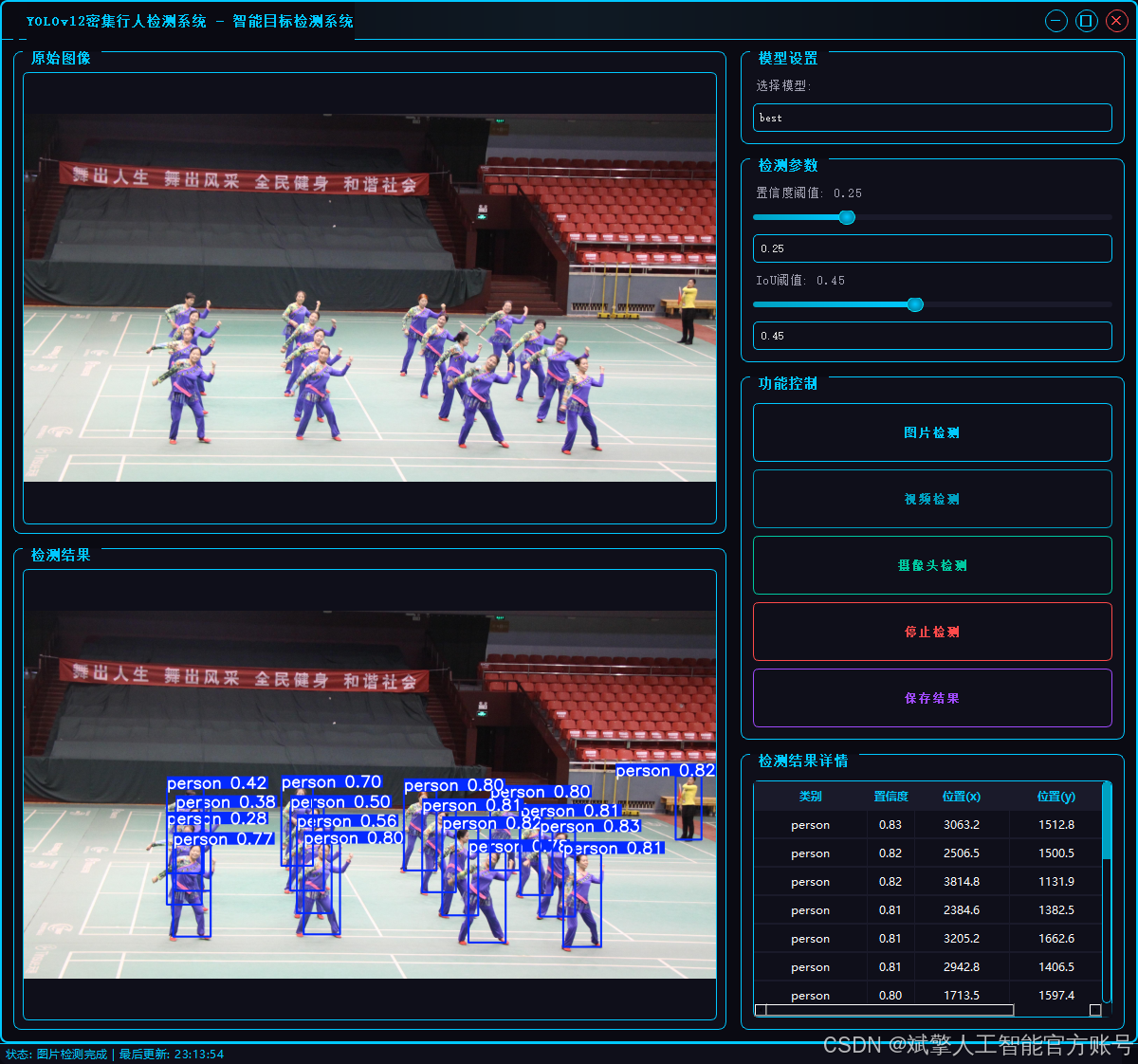Select the cell with y position 1382.5

coord(1056,910)
